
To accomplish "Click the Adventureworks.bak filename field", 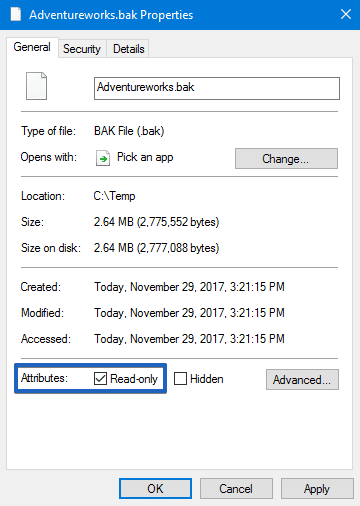I will coord(217,88).
